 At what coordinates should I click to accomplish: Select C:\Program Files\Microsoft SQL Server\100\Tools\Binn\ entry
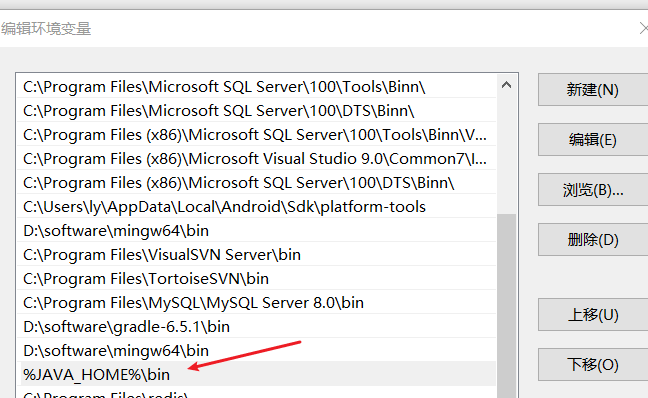(257, 87)
